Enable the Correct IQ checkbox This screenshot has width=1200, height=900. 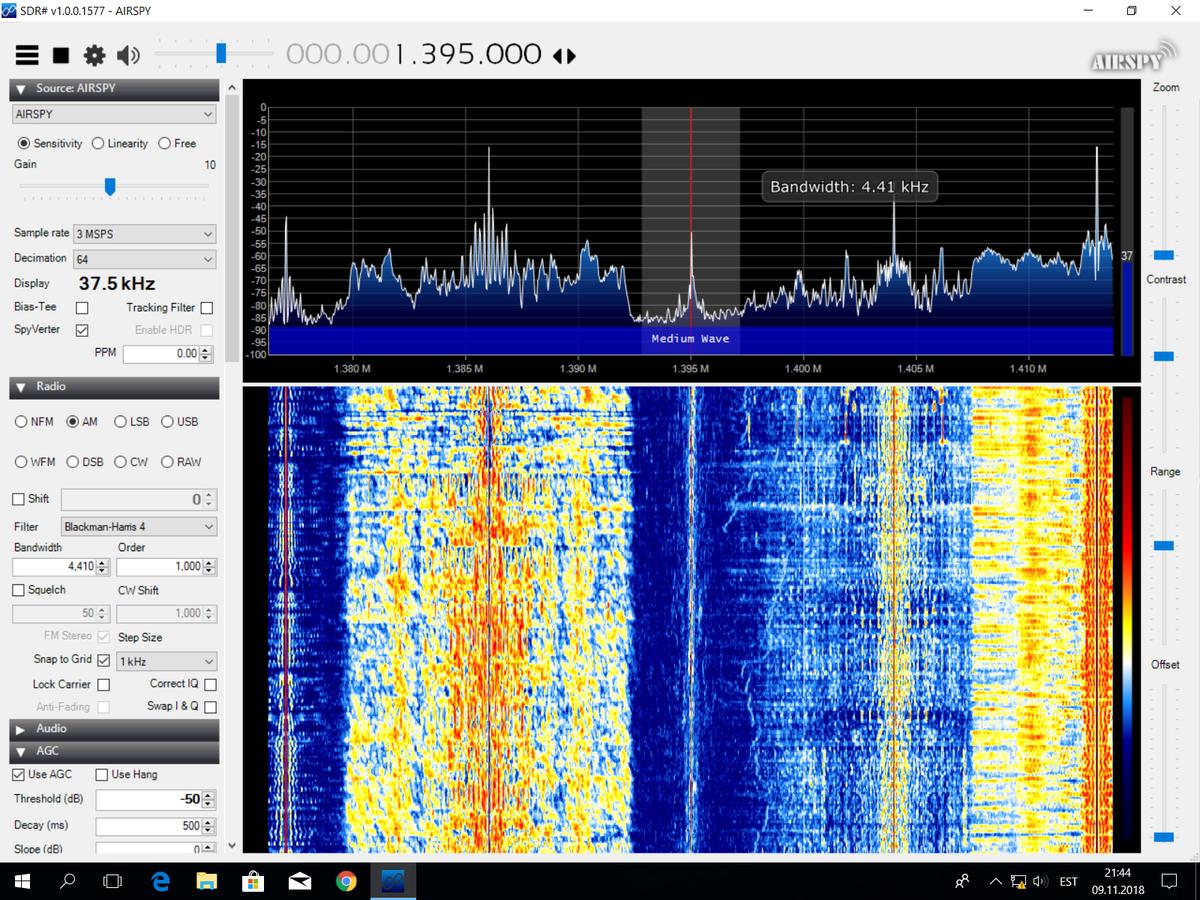pos(210,685)
